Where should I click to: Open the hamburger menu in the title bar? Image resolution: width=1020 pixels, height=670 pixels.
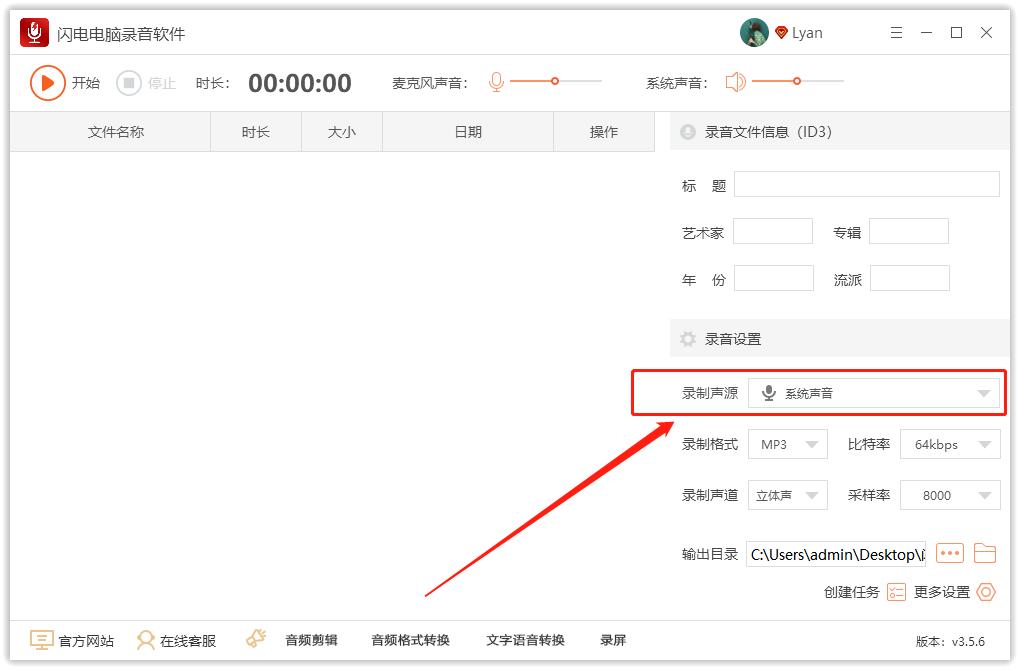click(x=896, y=31)
